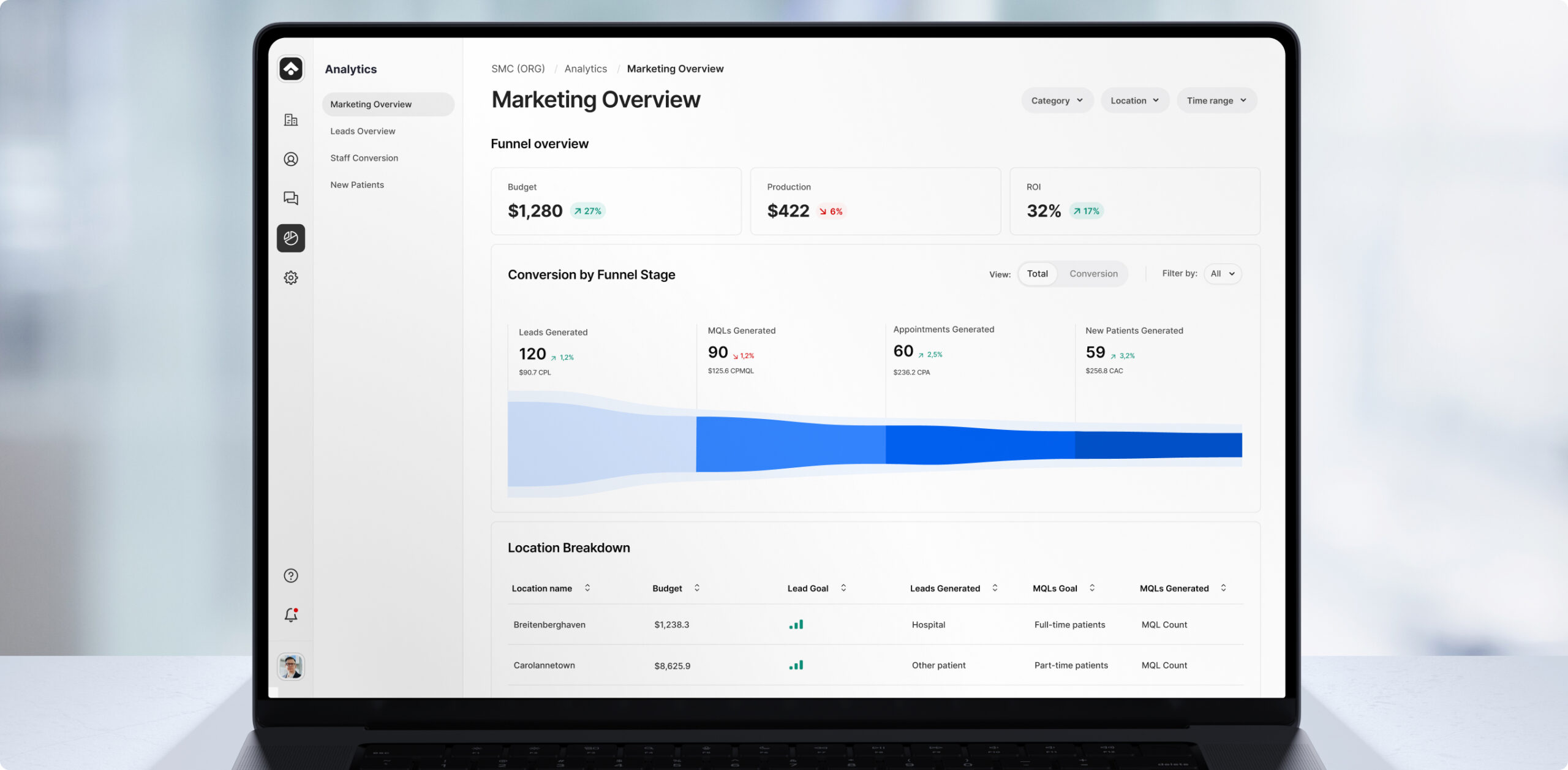Expand the Category dropdown

coord(1057,100)
